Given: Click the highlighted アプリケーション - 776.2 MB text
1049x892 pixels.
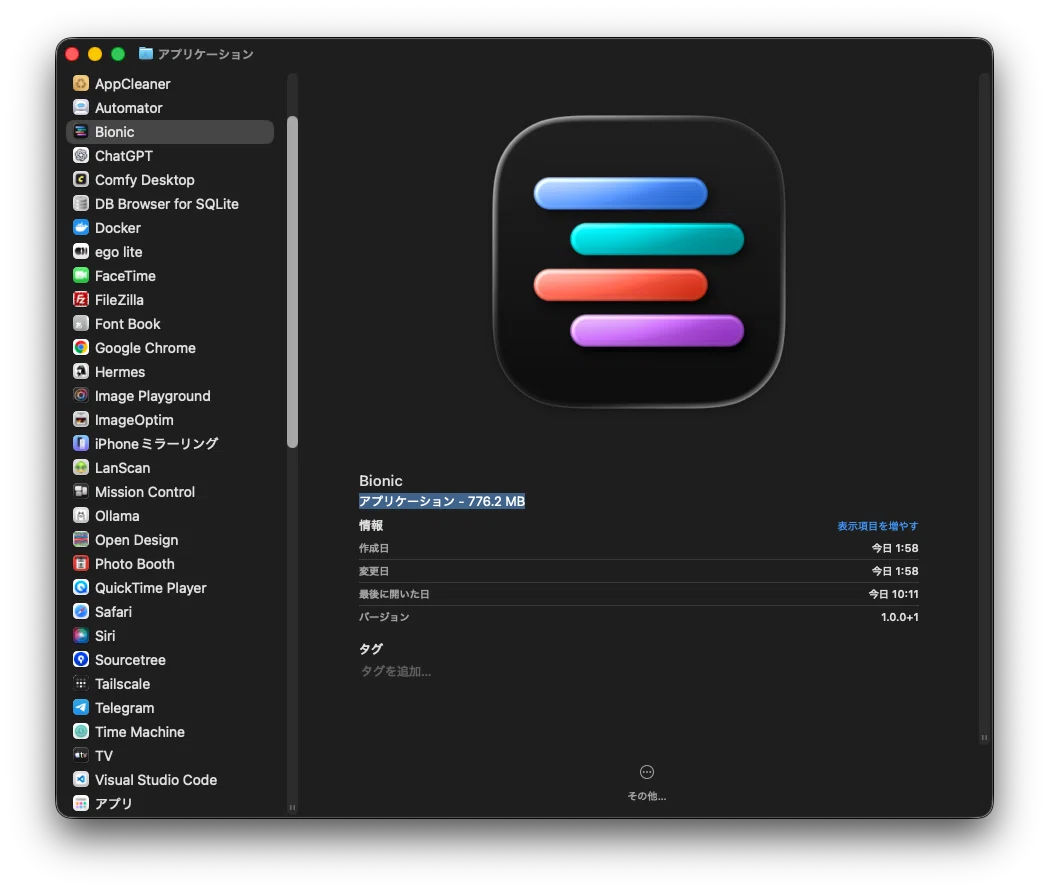Looking at the screenshot, I should 442,501.
